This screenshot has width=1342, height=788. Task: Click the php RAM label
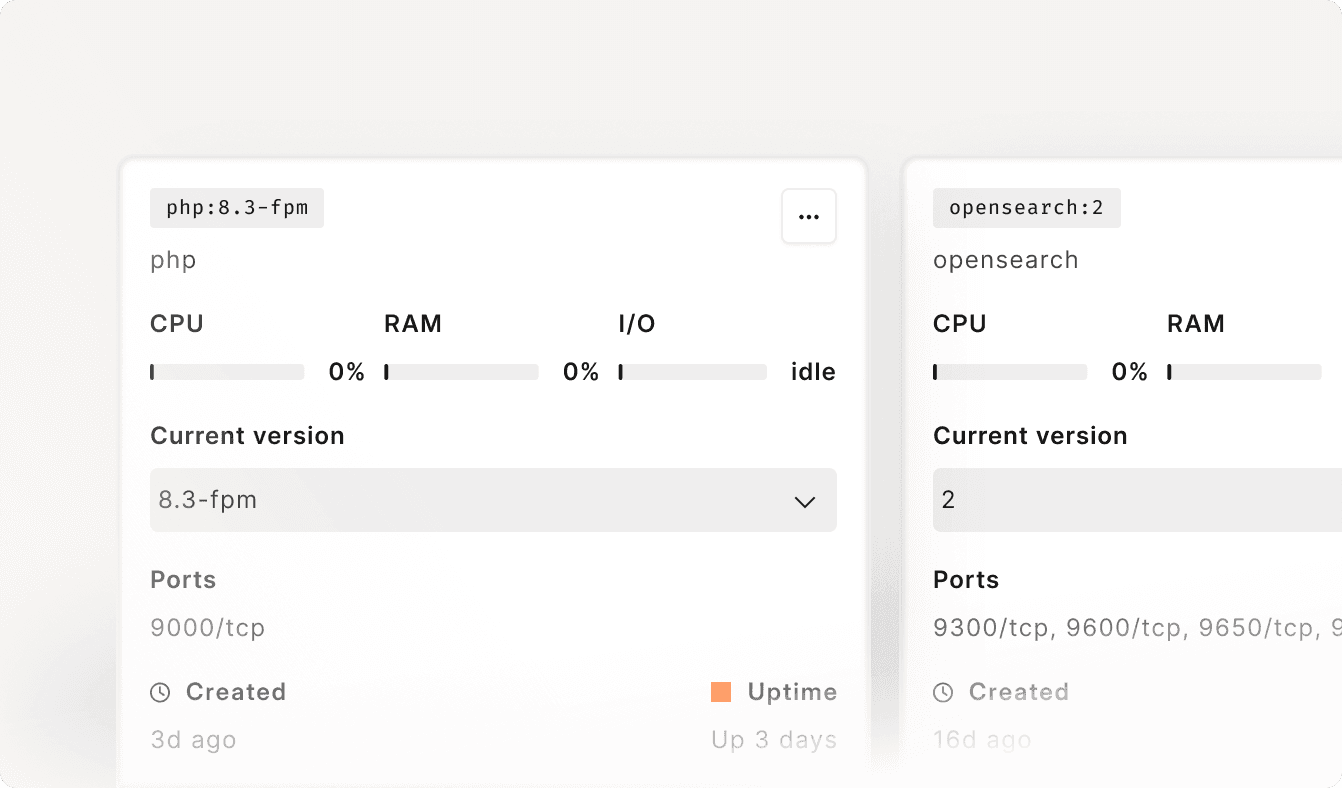tap(413, 324)
